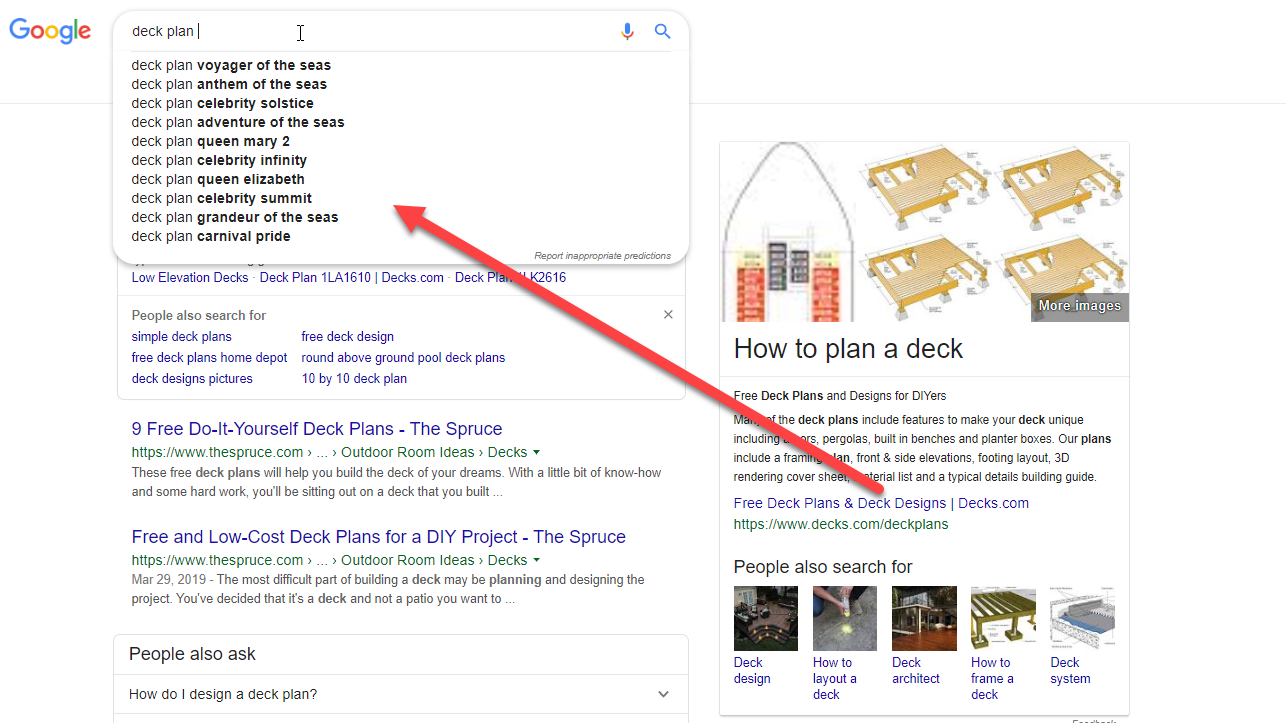Click the blue search magnifier icon
1286x723 pixels.
click(x=662, y=31)
